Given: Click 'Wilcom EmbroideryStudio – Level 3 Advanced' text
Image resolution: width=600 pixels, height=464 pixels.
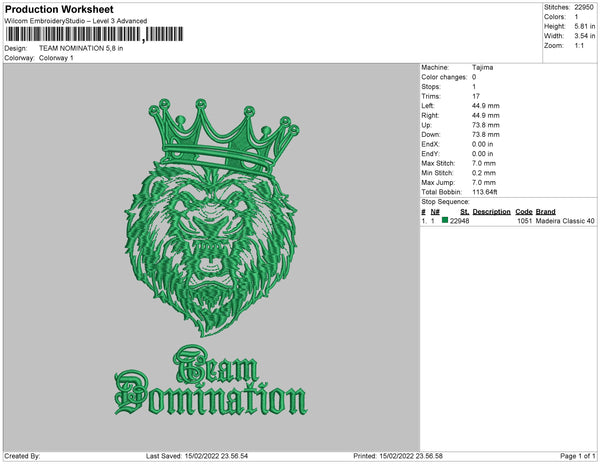Looking at the screenshot, I should coord(76,21).
